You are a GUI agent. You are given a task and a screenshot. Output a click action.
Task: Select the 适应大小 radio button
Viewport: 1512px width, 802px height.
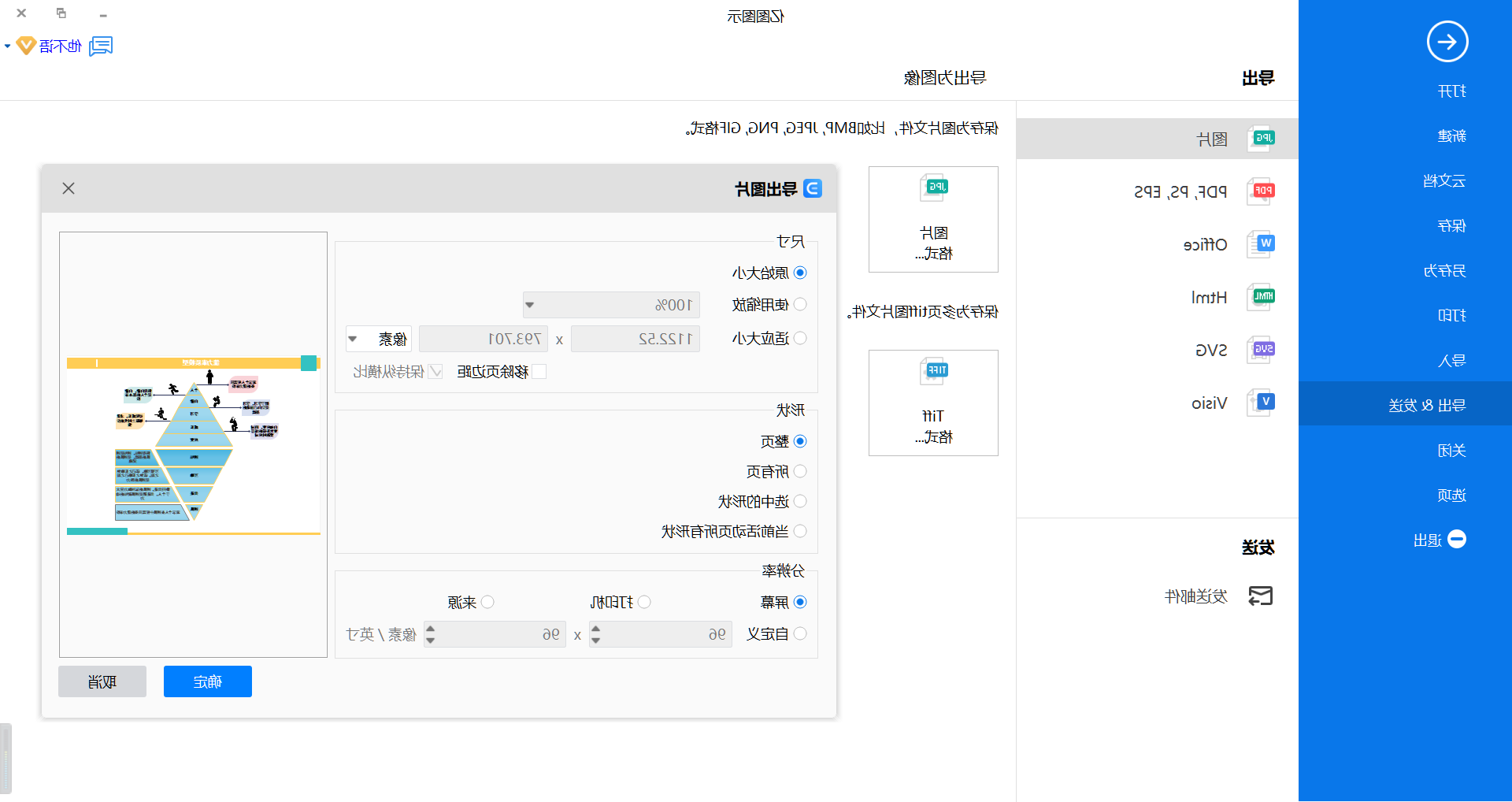(x=800, y=338)
